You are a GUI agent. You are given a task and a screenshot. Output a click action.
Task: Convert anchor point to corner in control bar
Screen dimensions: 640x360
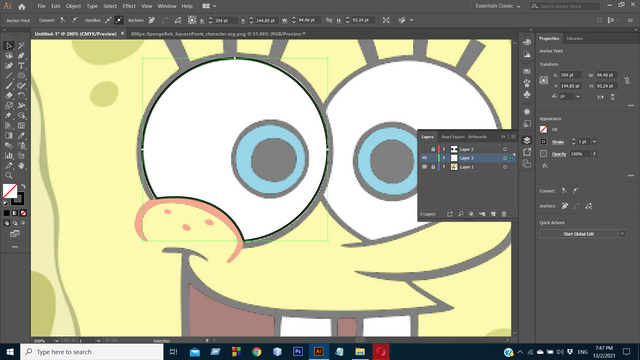[x=63, y=20]
